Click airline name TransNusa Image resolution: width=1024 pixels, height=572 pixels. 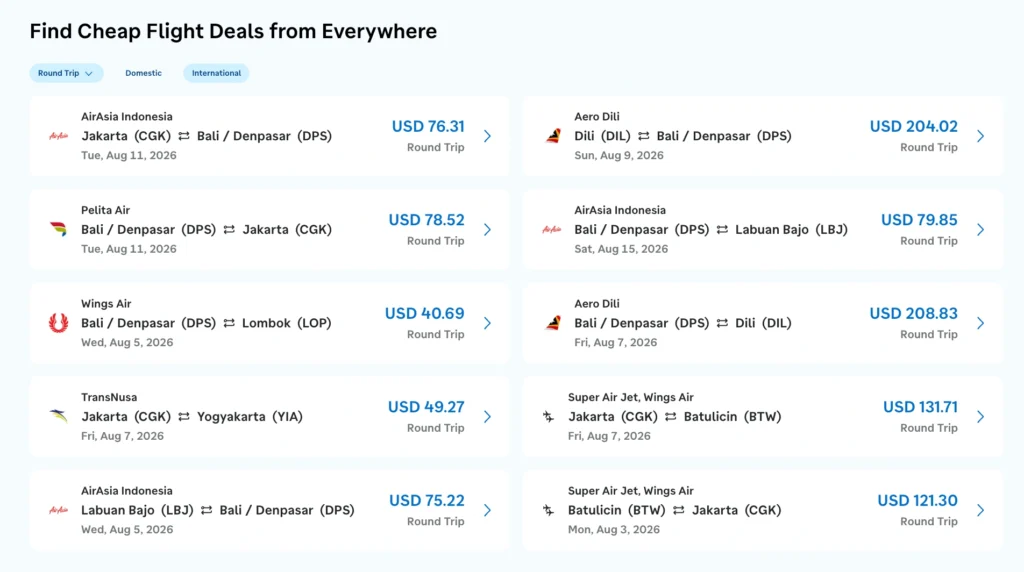coord(109,397)
